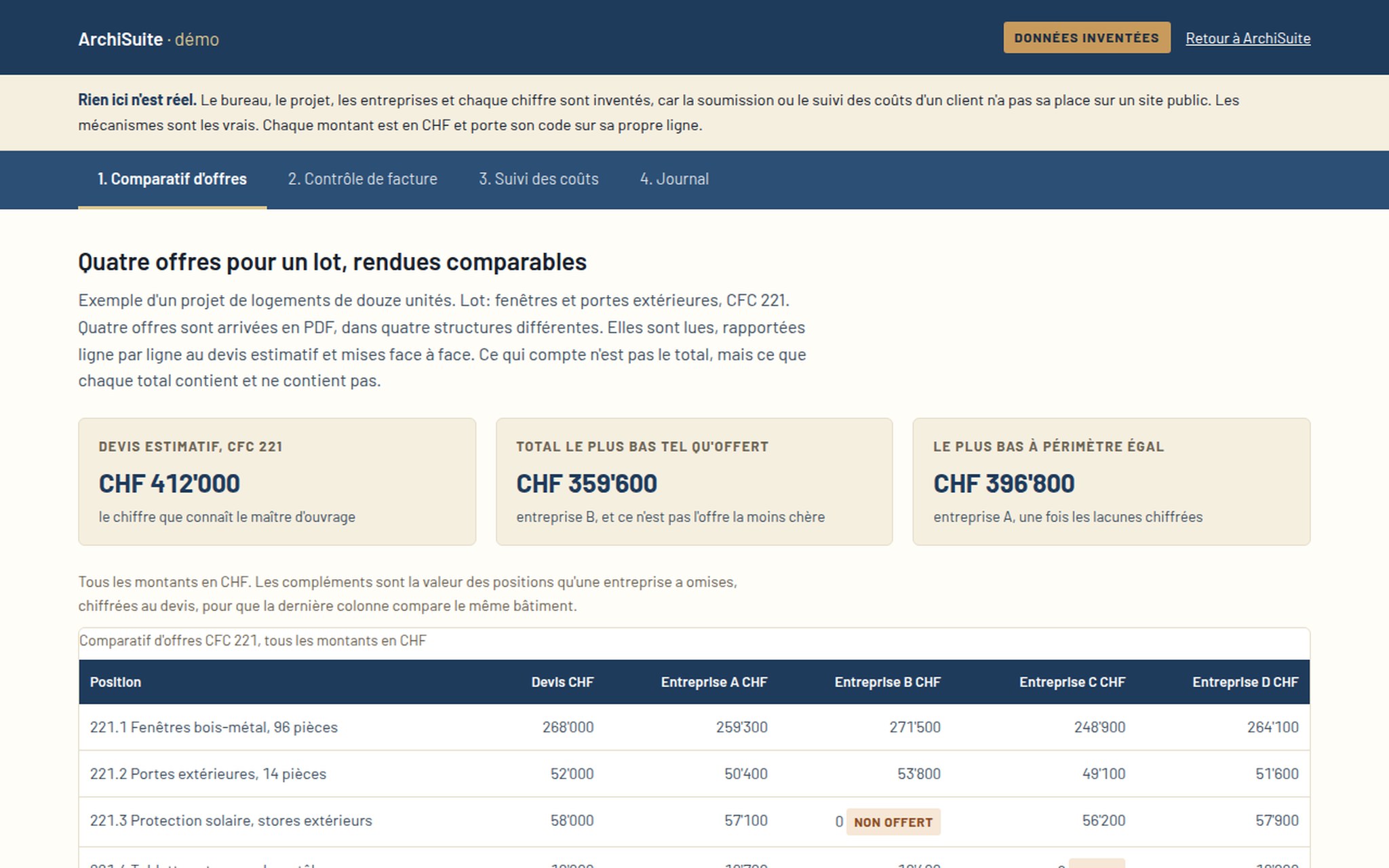The image size is (1389, 868).
Task: Select row 221.2 Portes extérieures, 14 pièces
Action: 694,774
